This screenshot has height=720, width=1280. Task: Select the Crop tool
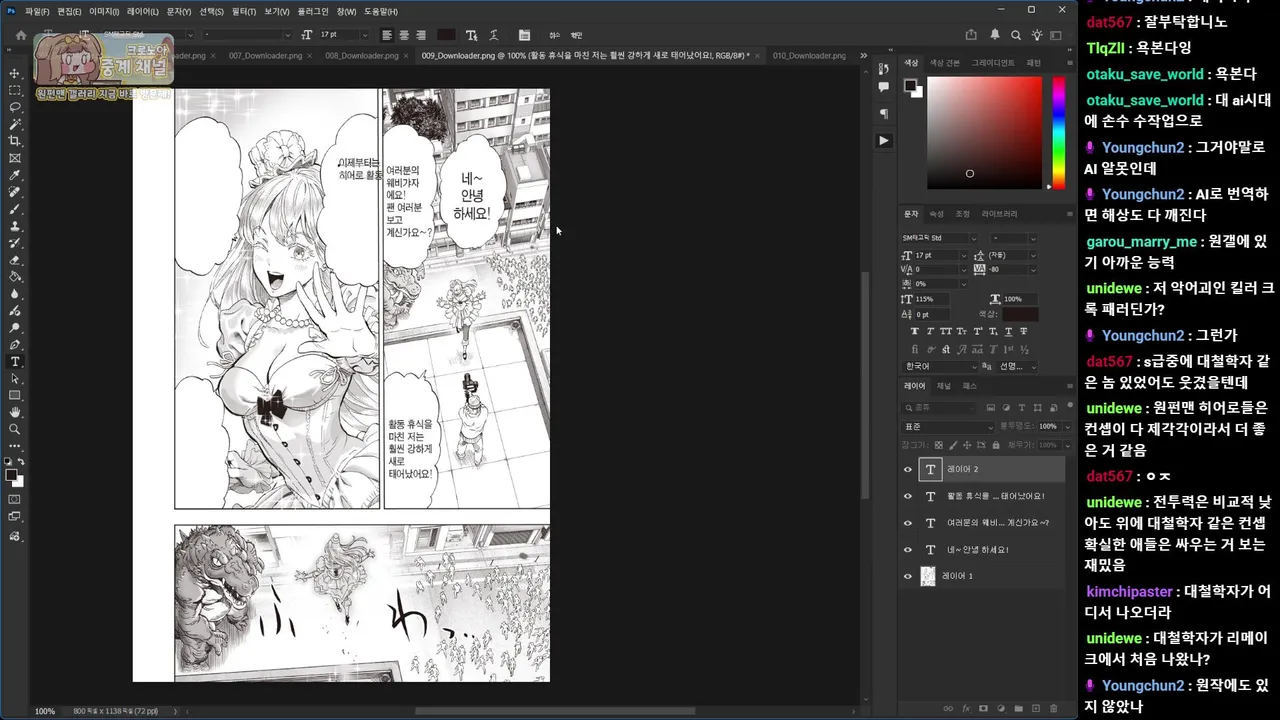[15, 141]
